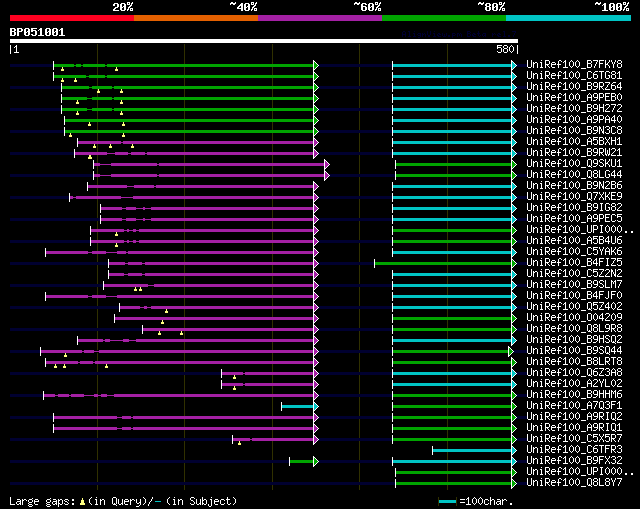Open hit UniRef100_B7FKY8
Viewport: 640px width, 509px height.
point(574,64)
